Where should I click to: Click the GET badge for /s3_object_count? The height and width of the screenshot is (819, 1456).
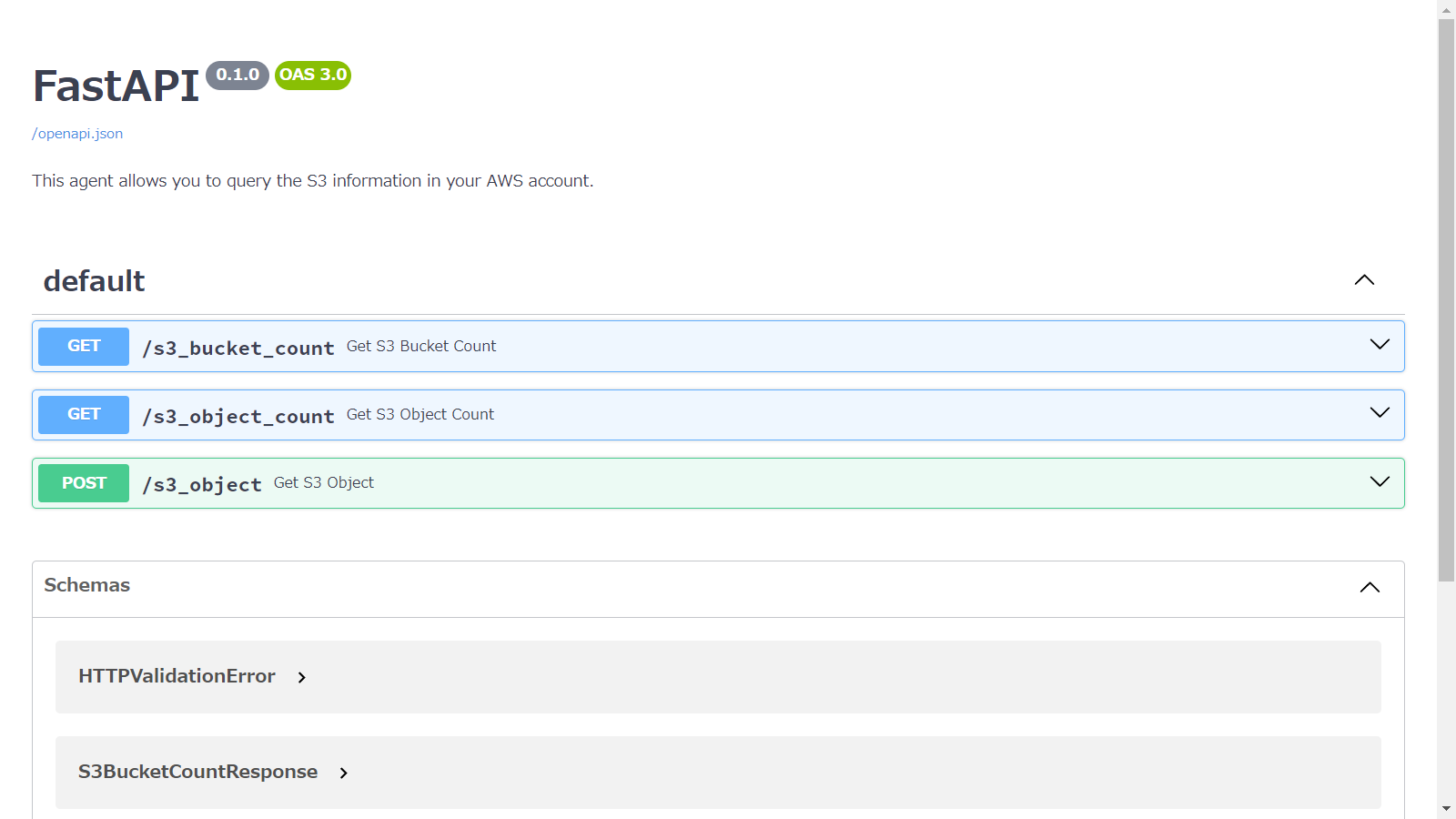tap(84, 415)
